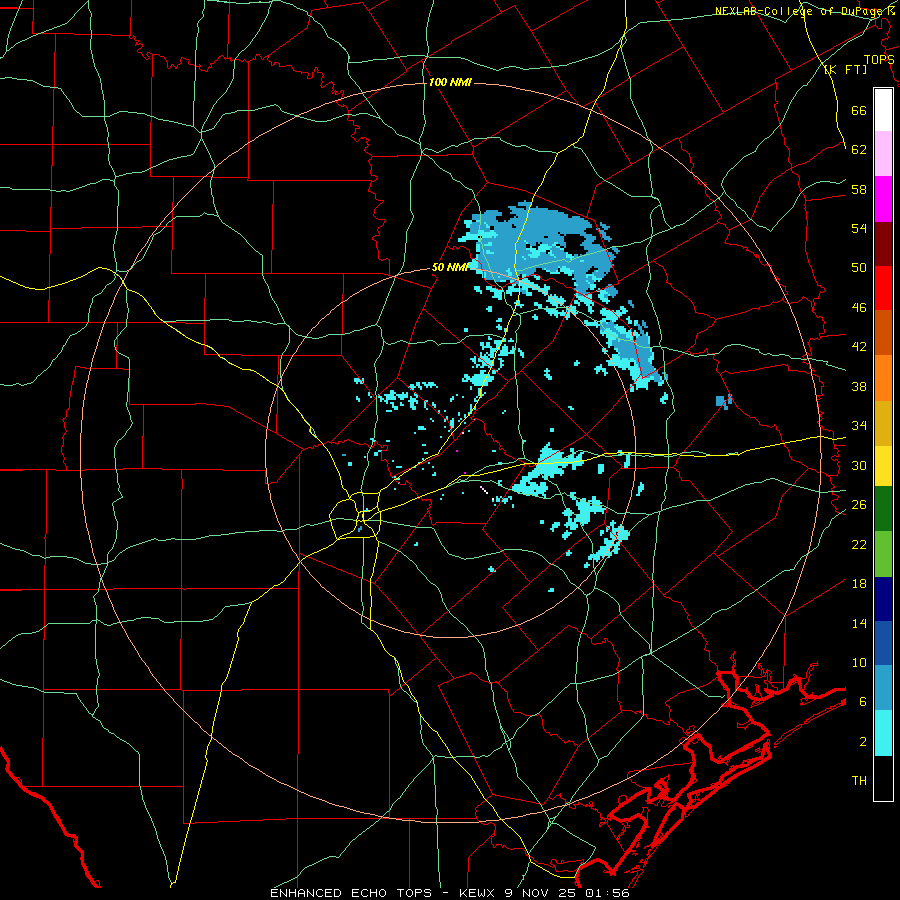Click the '50 NMI' range ring label
This screenshot has width=900, height=900.
click(450, 267)
